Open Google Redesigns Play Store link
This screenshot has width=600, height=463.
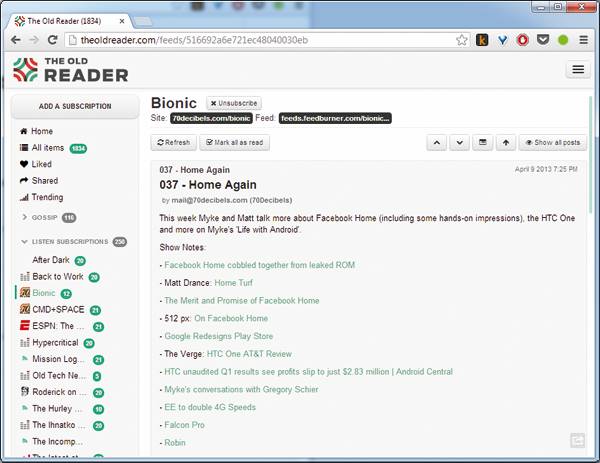coord(218,336)
